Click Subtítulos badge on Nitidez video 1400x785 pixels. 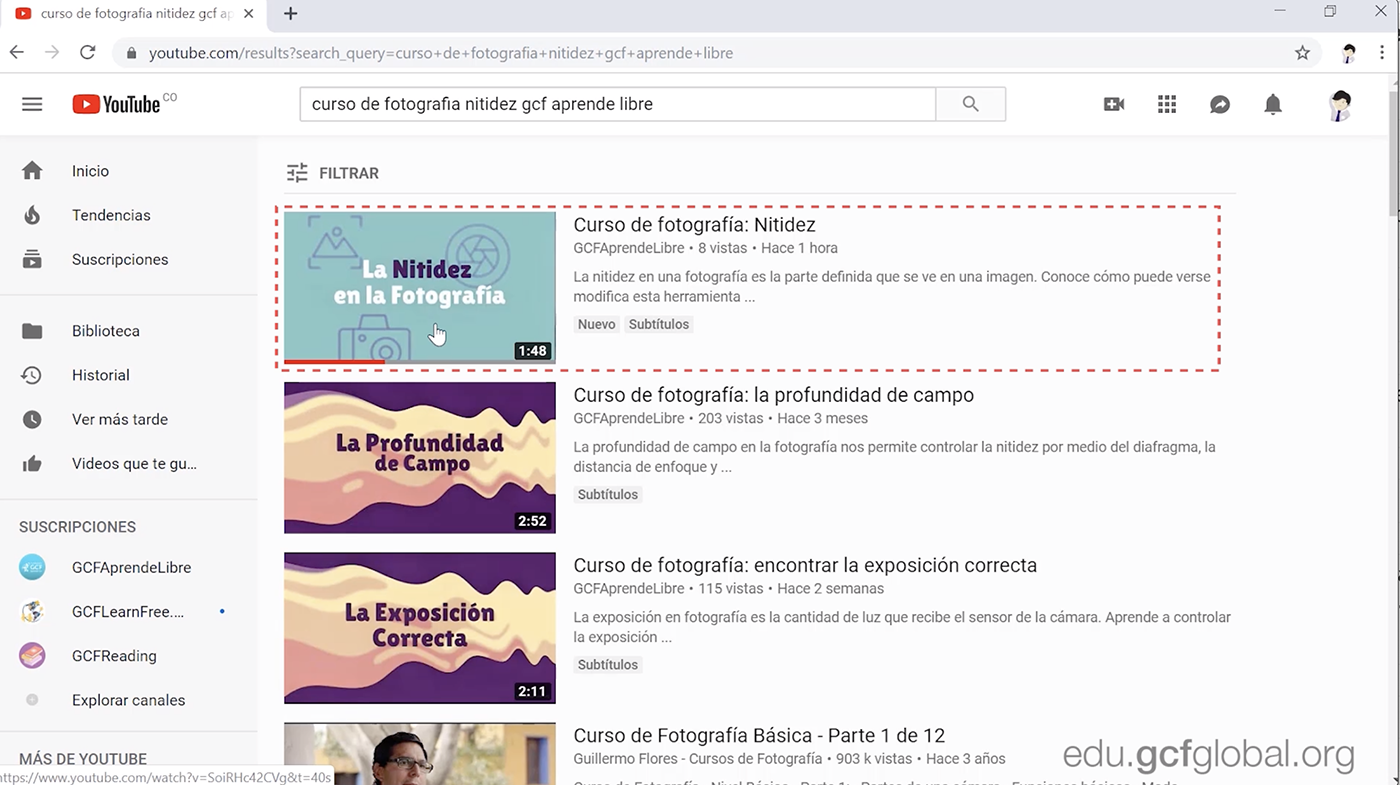pyautogui.click(x=659, y=324)
